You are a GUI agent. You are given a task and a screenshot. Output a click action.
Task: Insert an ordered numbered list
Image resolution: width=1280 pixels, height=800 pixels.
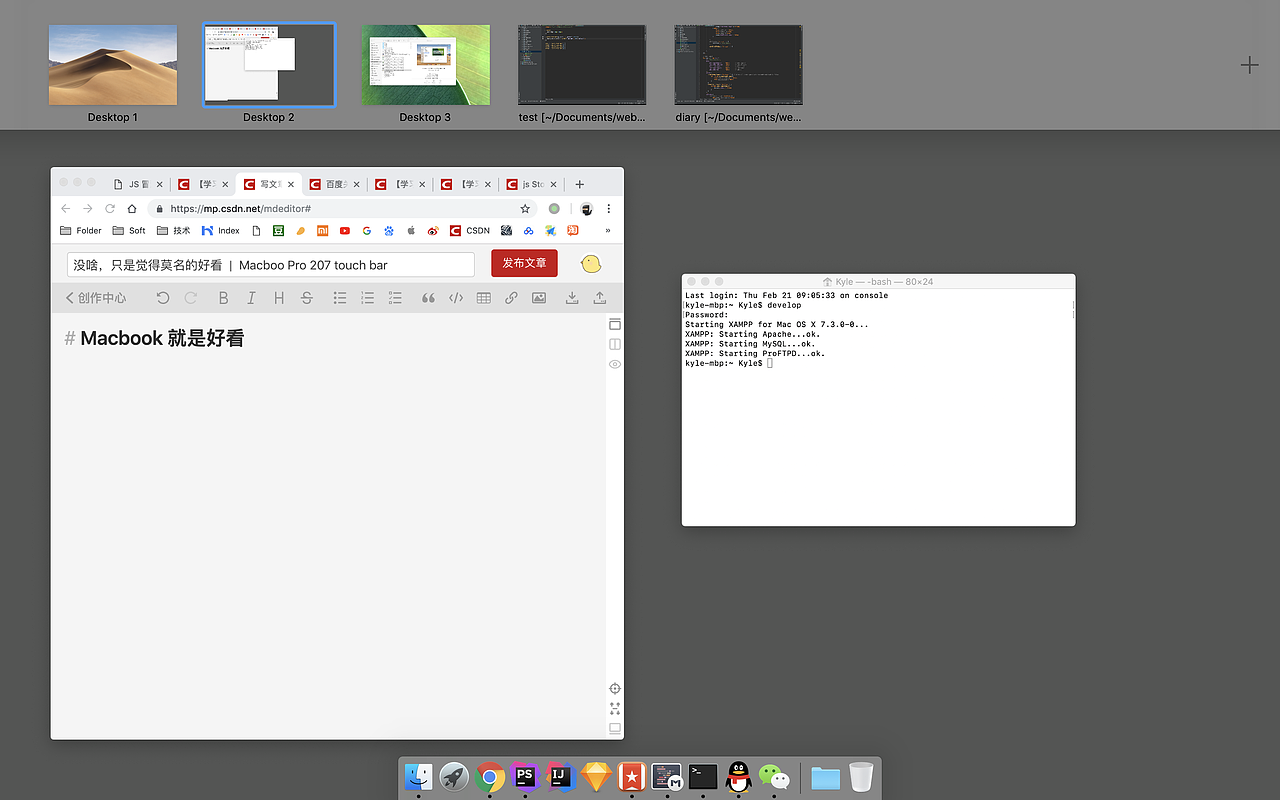click(368, 298)
